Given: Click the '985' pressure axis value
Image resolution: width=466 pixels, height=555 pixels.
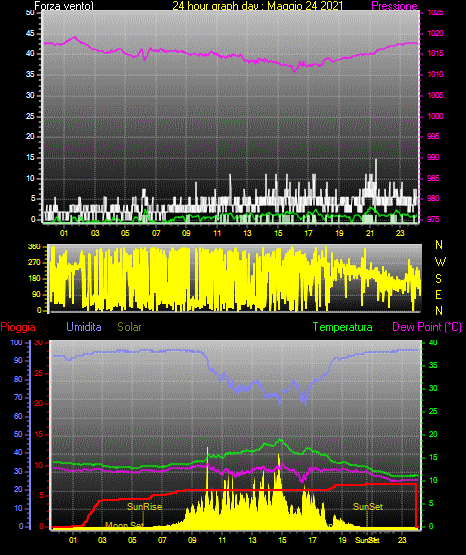Looking at the screenshot, I should coord(433,178).
